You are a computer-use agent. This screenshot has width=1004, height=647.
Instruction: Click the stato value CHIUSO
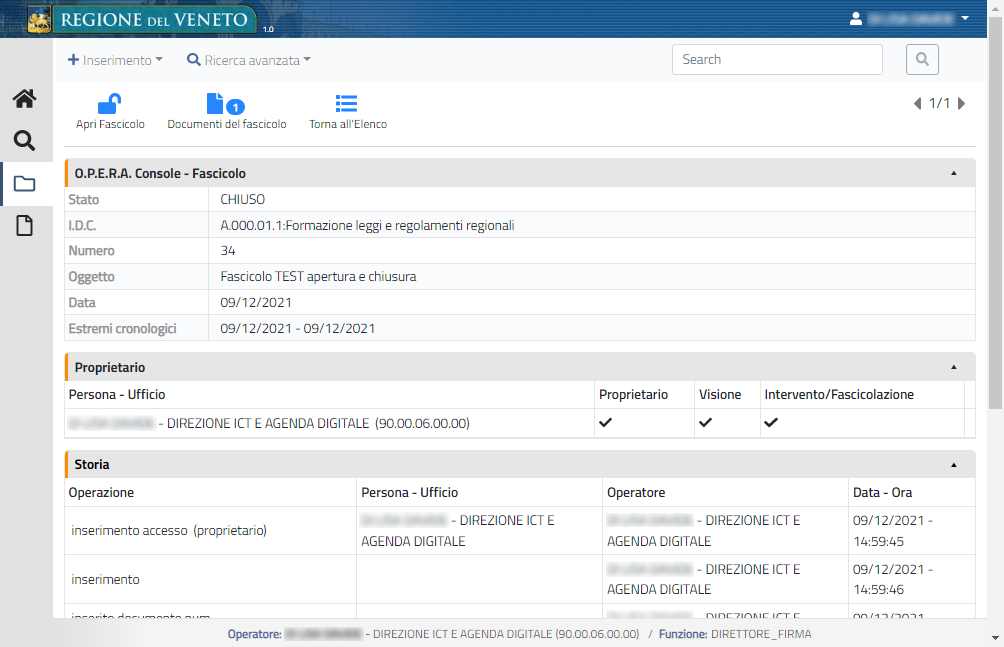click(243, 199)
